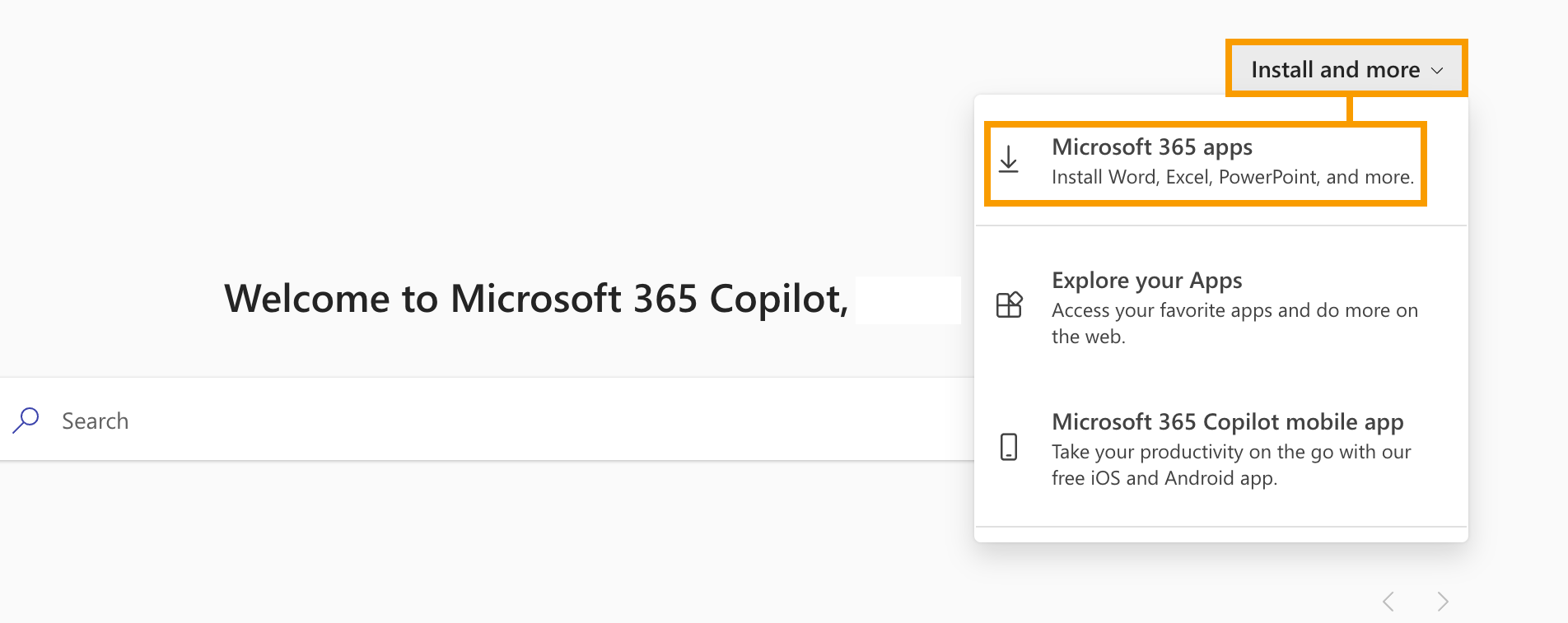
Task: Click the magnifying glass search icon
Action: (26, 420)
